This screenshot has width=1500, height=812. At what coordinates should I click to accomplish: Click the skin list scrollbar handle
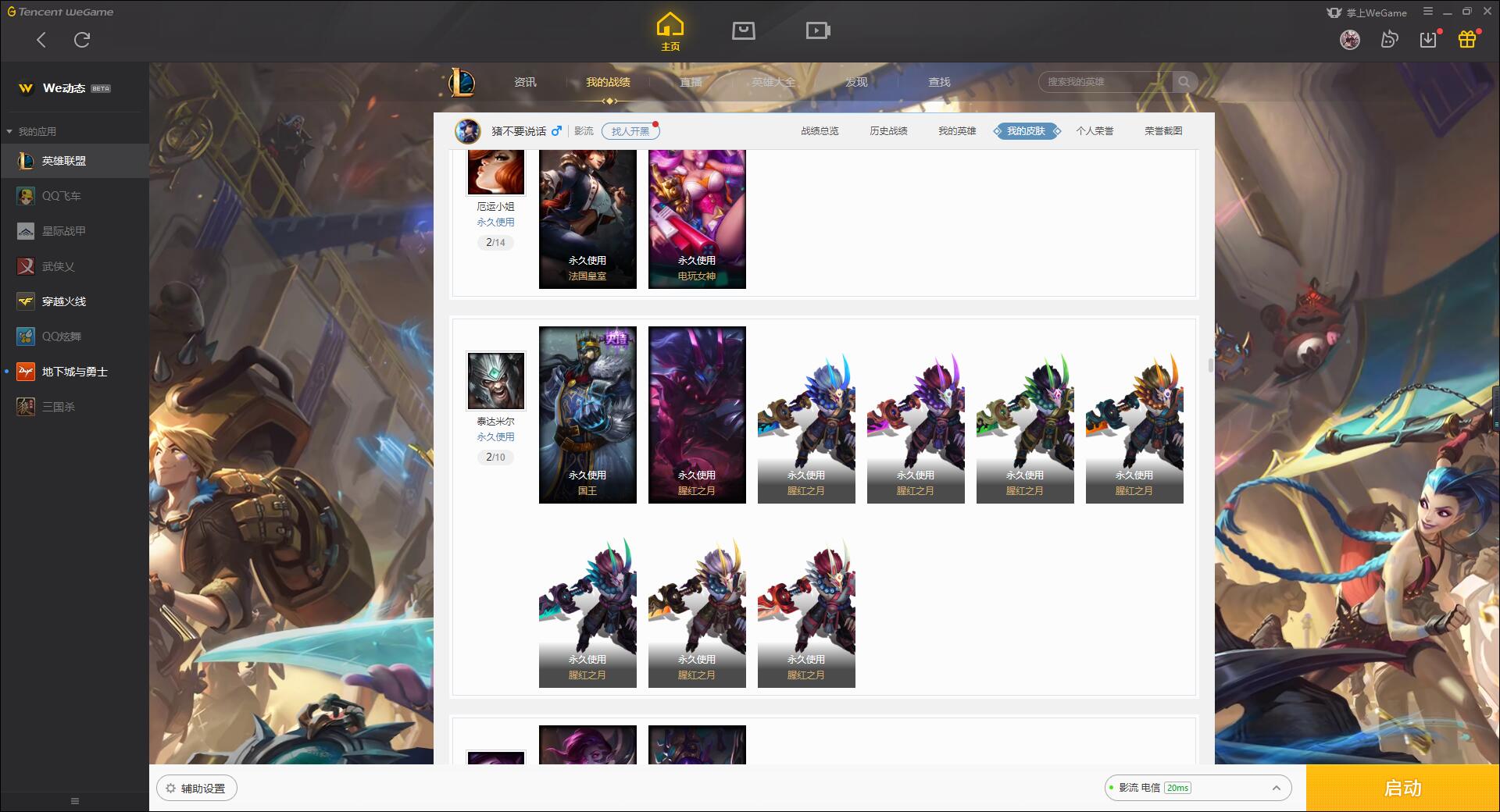point(1210,365)
